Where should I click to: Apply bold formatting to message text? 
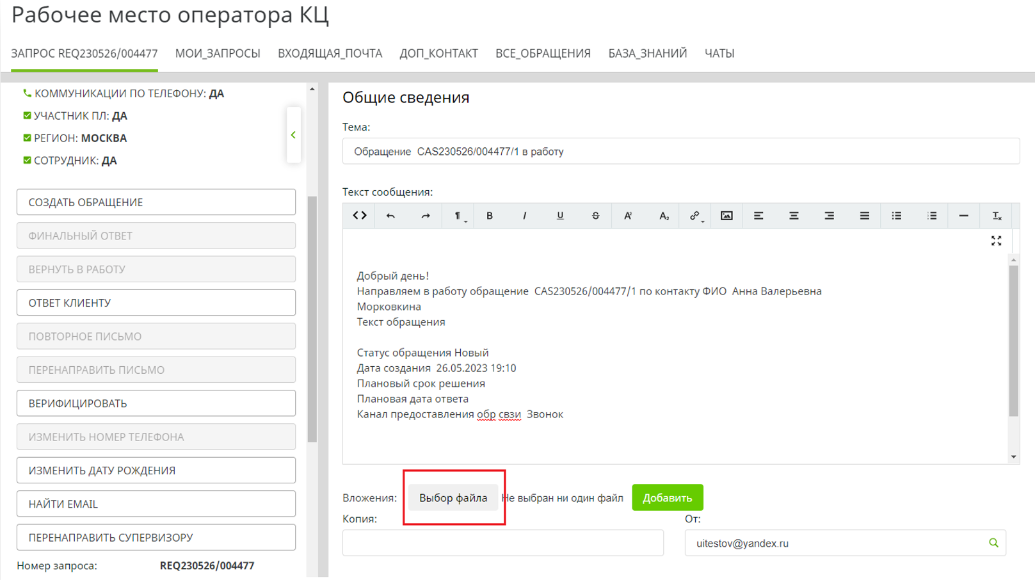click(x=490, y=216)
